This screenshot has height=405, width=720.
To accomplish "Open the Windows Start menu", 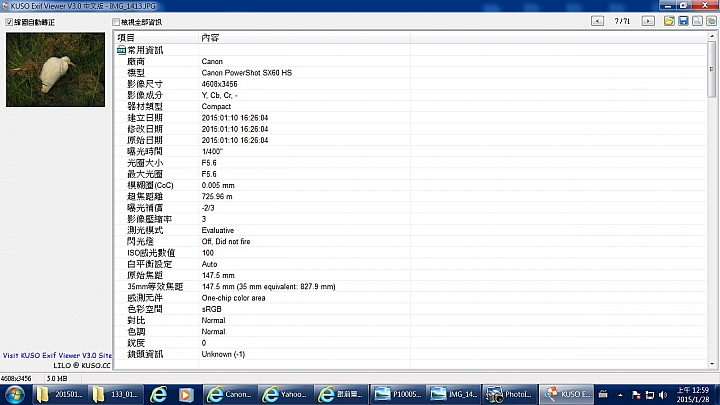I will (x=15, y=394).
